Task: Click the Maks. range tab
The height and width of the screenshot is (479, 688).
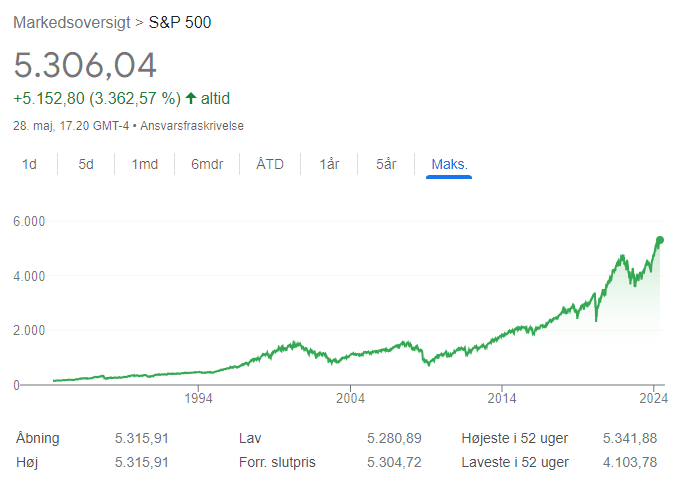Action: pos(449,164)
